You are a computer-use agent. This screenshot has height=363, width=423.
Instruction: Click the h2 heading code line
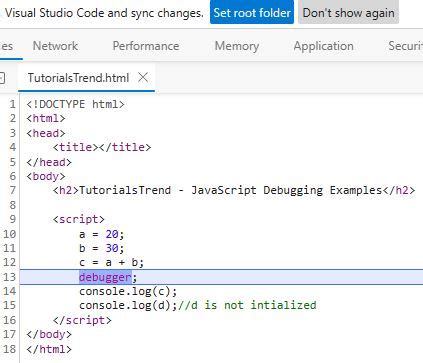[234, 190]
